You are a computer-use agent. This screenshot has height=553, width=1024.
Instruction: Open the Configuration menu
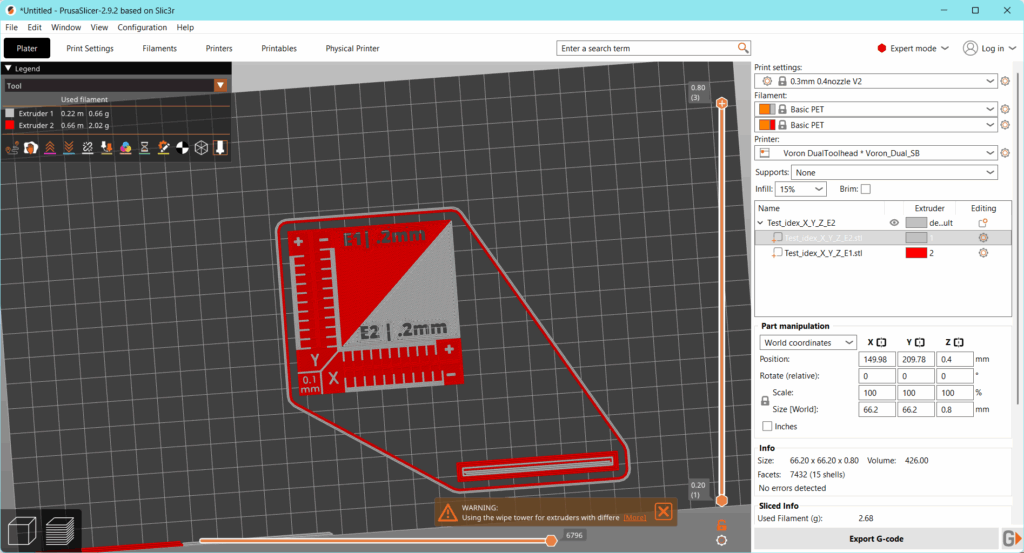click(142, 27)
